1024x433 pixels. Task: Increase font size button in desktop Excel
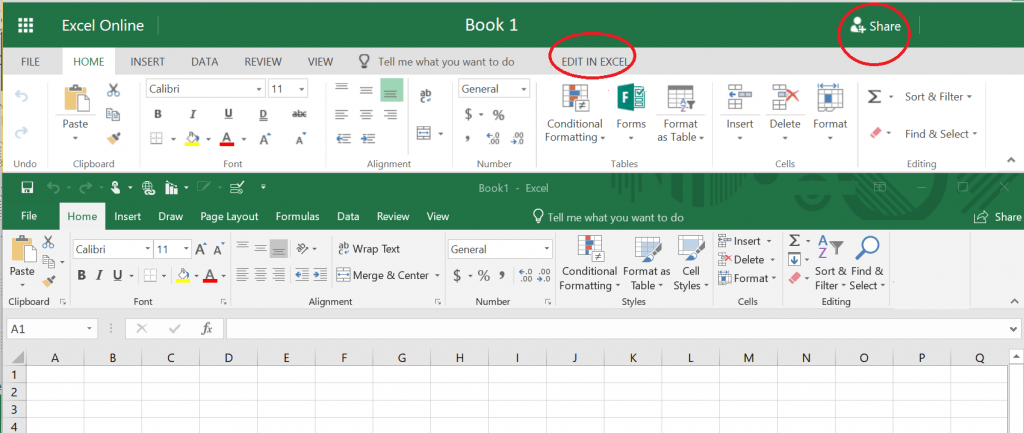pos(201,249)
